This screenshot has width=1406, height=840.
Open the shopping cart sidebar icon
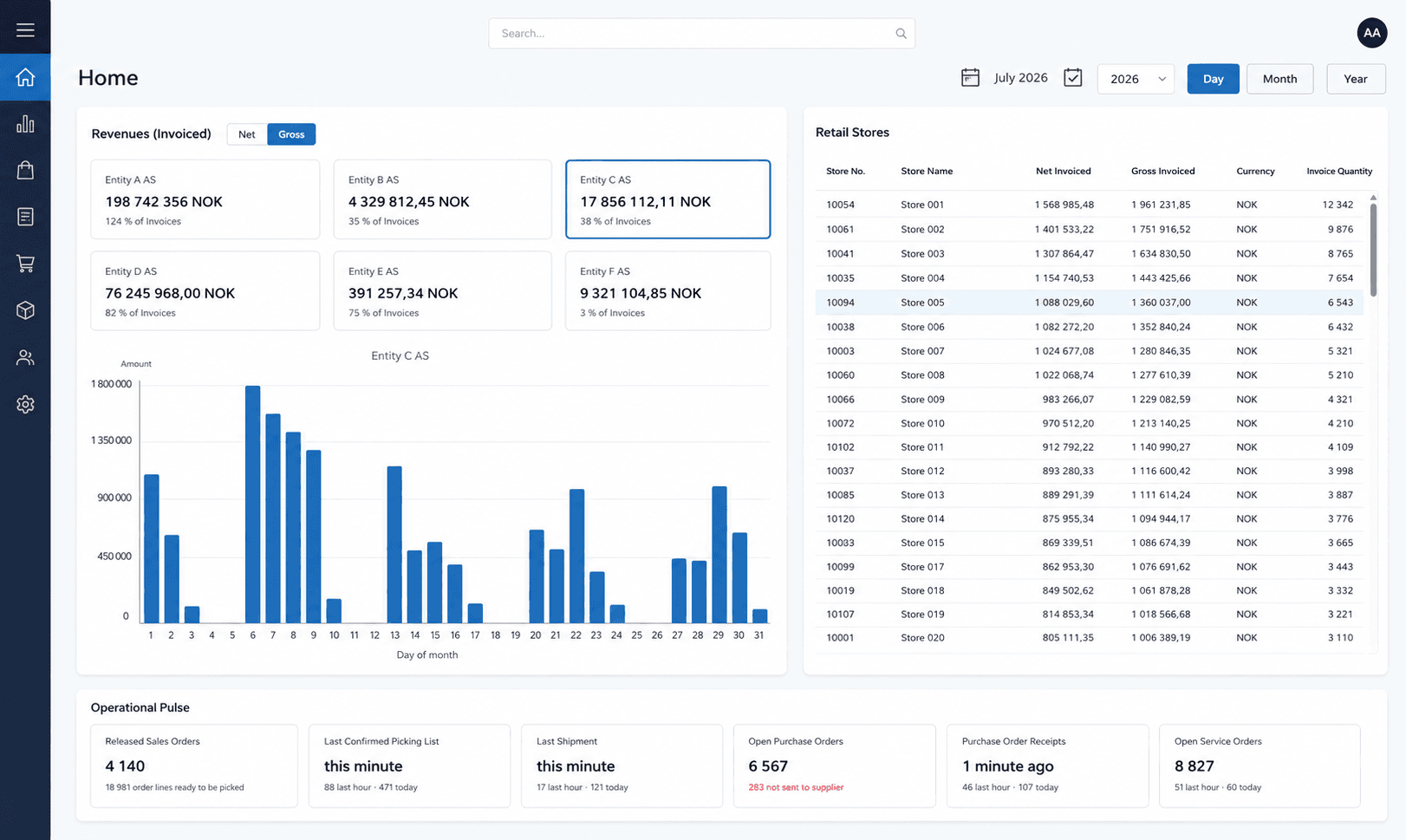pos(25,264)
